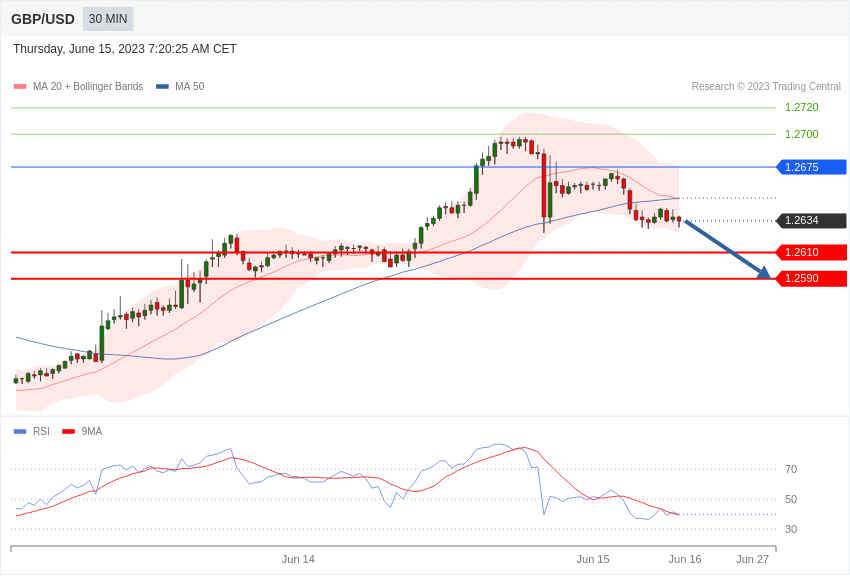Image resolution: width=850 pixels, height=576 pixels.
Task: Click the red 9MA legend swatch
Action: (68, 432)
